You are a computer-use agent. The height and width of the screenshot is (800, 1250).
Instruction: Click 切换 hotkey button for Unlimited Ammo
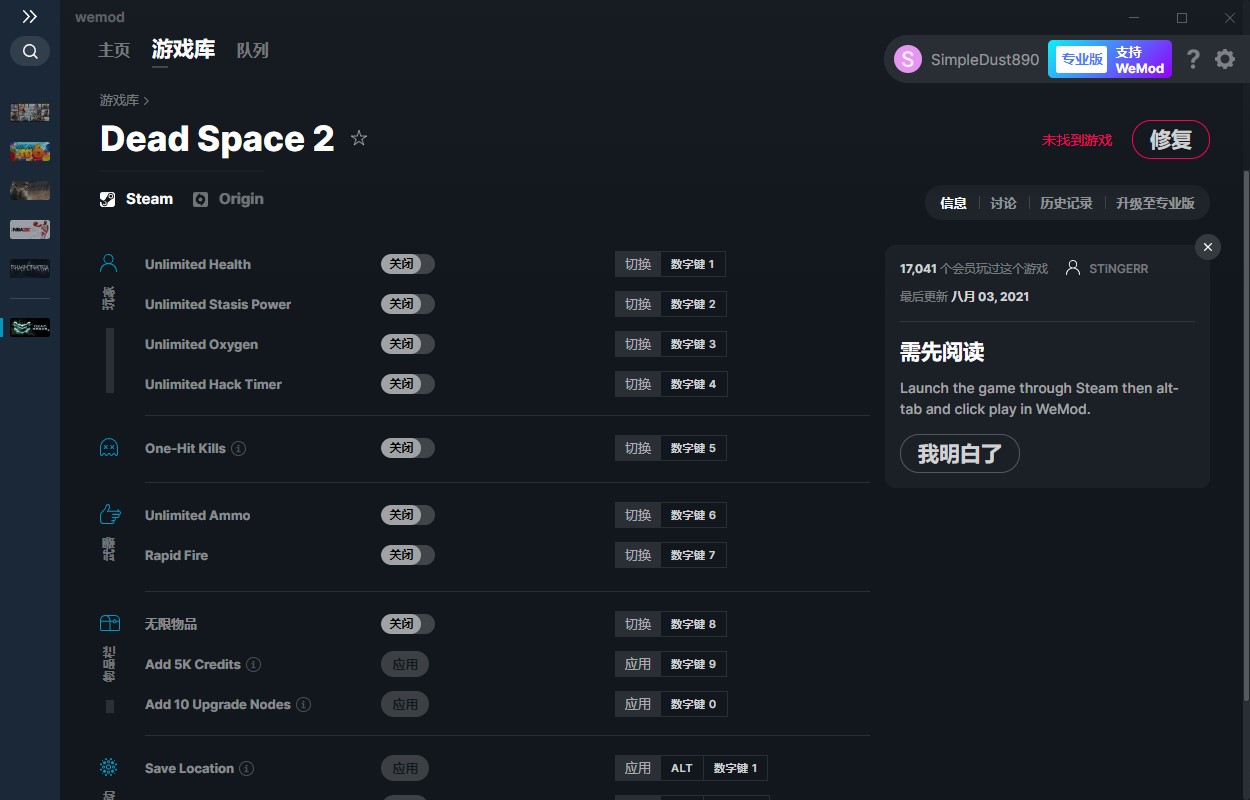[x=638, y=515]
